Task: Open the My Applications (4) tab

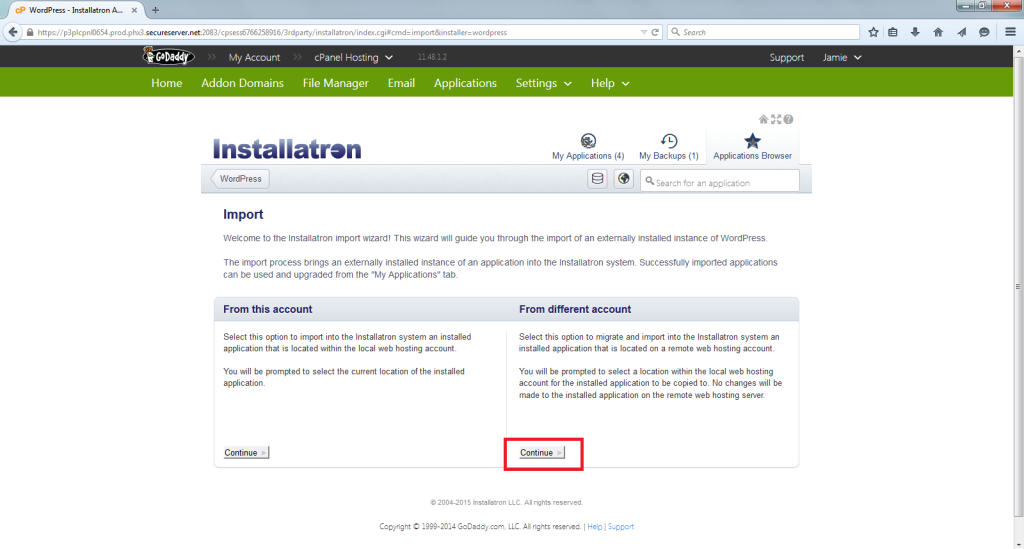Action: pyautogui.click(x=588, y=147)
